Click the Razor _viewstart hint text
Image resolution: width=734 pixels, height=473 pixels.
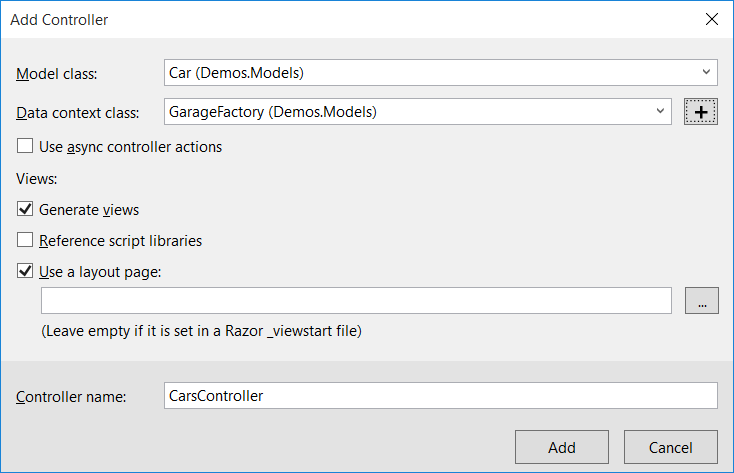(x=201, y=331)
